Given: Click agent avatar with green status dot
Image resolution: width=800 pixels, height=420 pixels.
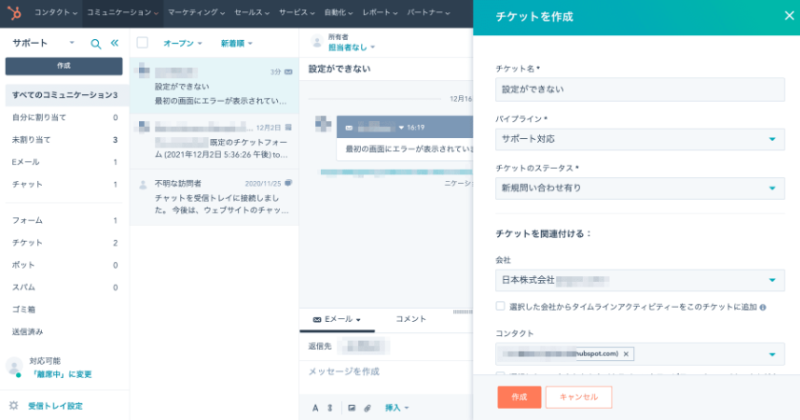Looking at the screenshot, I should pos(14,366).
